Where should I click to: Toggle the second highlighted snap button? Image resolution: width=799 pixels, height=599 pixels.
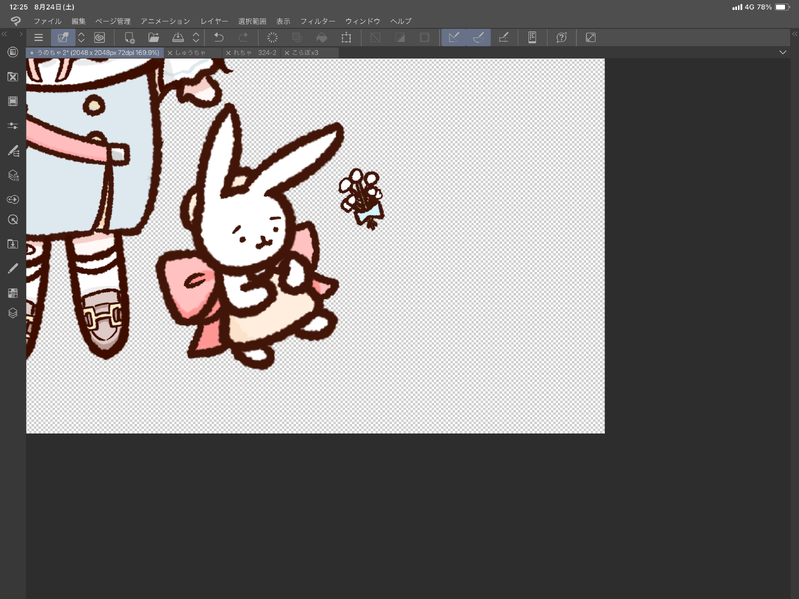(x=479, y=38)
